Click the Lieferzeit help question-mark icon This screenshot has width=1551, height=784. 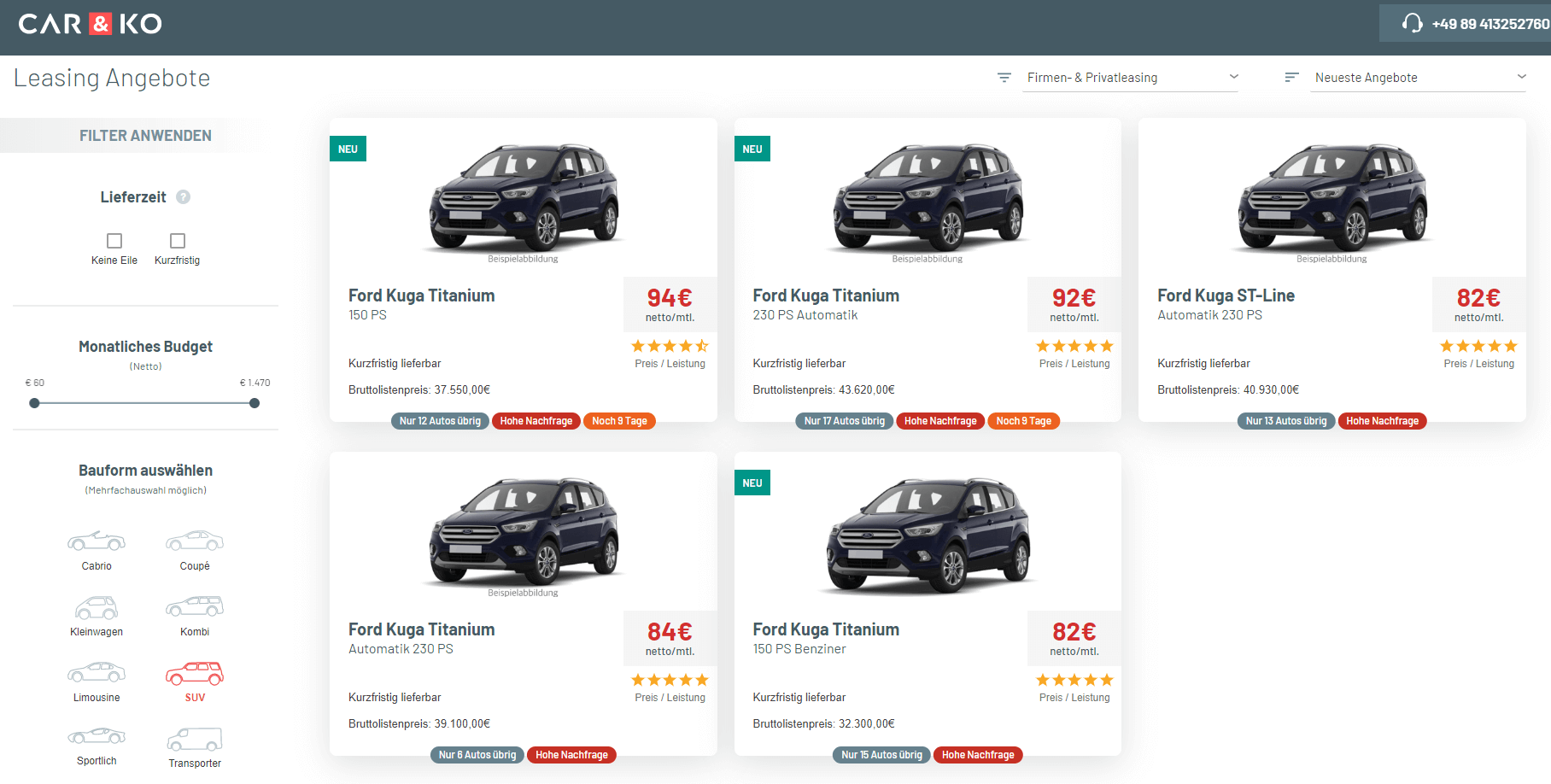point(183,197)
